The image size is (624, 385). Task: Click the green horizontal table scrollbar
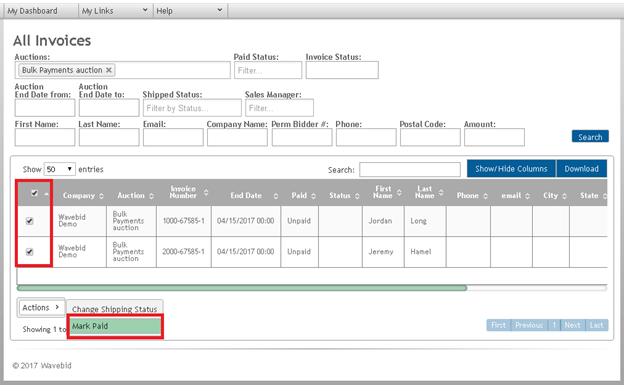tap(242, 288)
